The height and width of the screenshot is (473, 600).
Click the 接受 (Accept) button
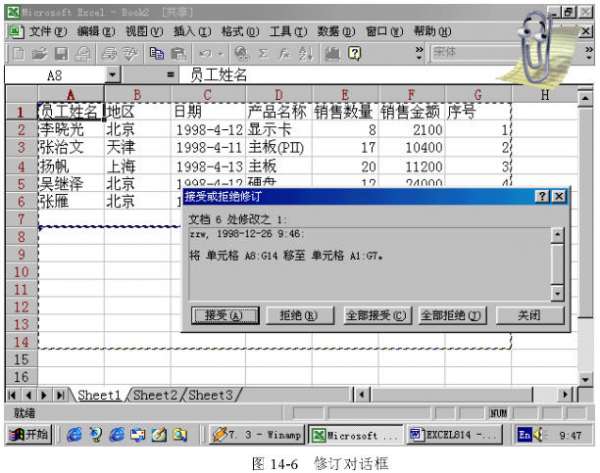pyautogui.click(x=224, y=315)
